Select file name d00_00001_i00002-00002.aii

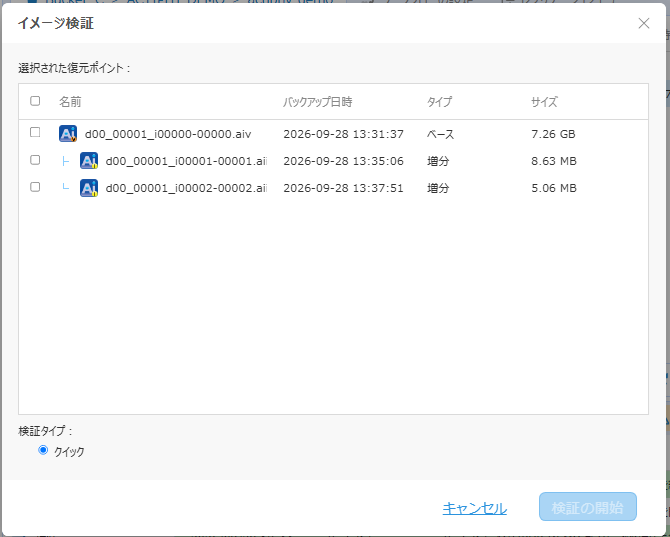186,188
